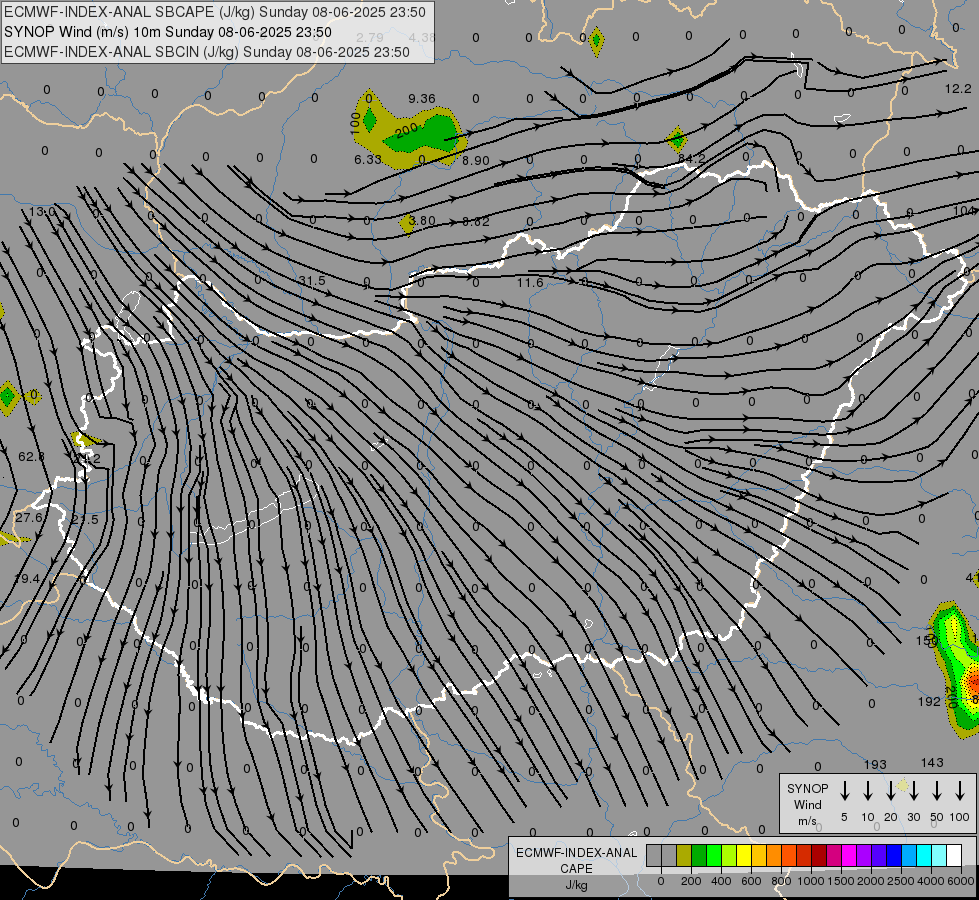Click the 6000 tick label on the CAPE scale
Image resolution: width=979 pixels, height=900 pixels.
[x=961, y=881]
